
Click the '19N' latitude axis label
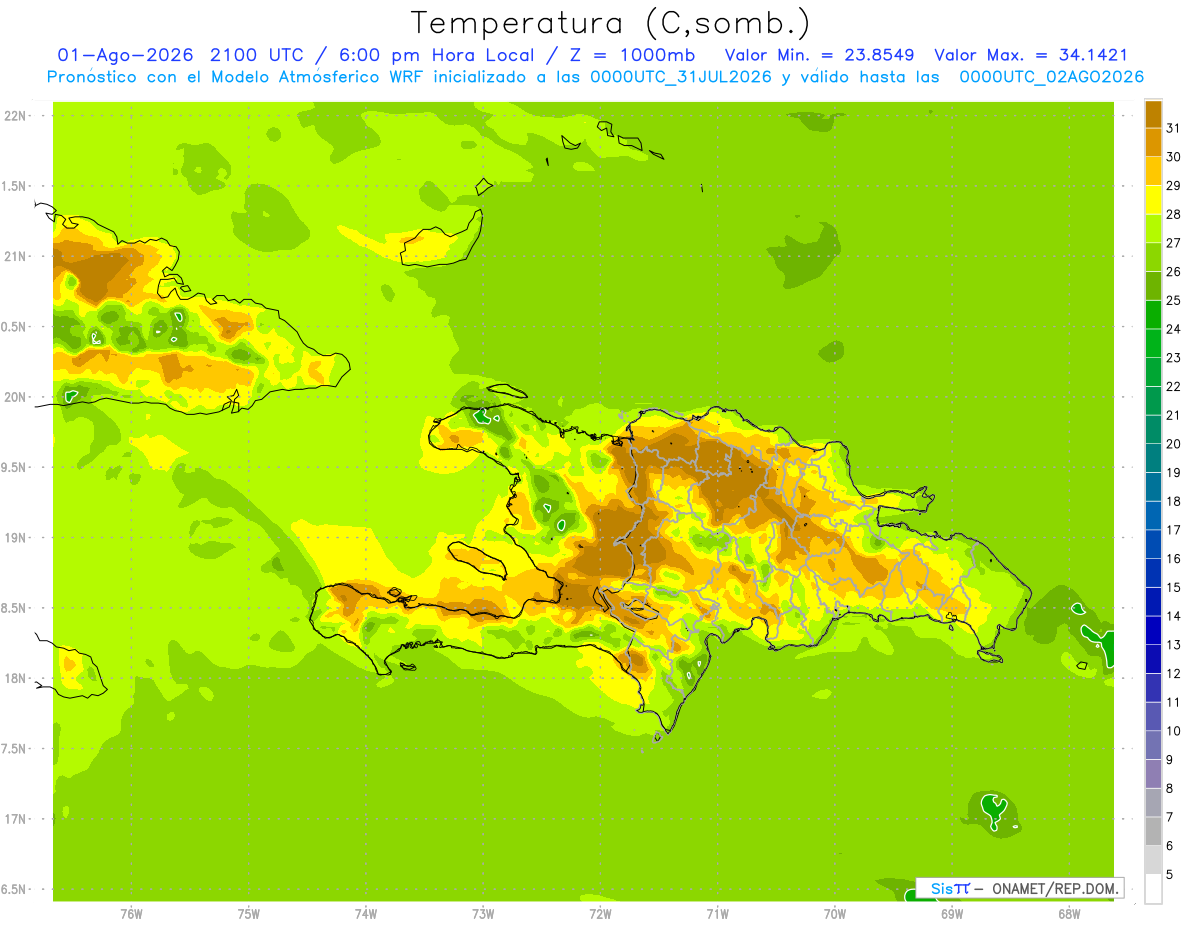click(15, 538)
